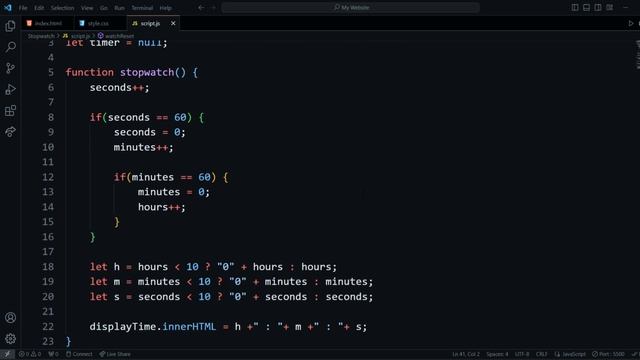Click 'if(minutes == 60)' on line 12
Screen dimensions: 640x360
click(165, 177)
